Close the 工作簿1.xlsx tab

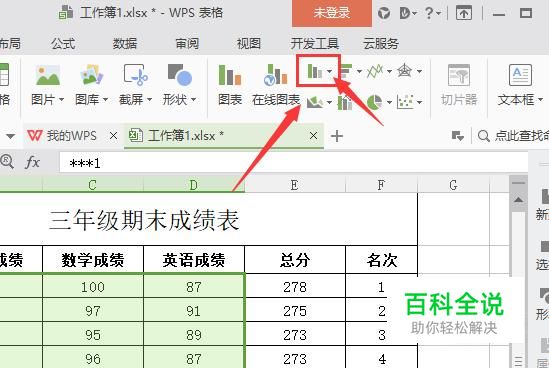point(313,136)
